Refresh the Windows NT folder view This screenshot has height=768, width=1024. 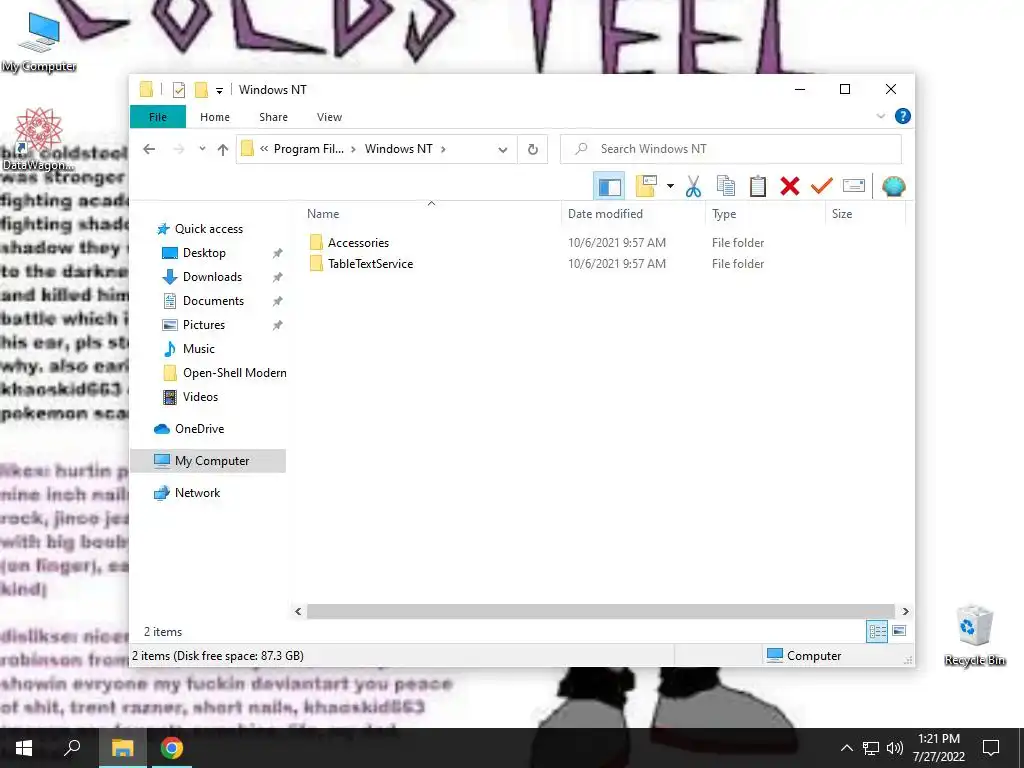(533, 150)
